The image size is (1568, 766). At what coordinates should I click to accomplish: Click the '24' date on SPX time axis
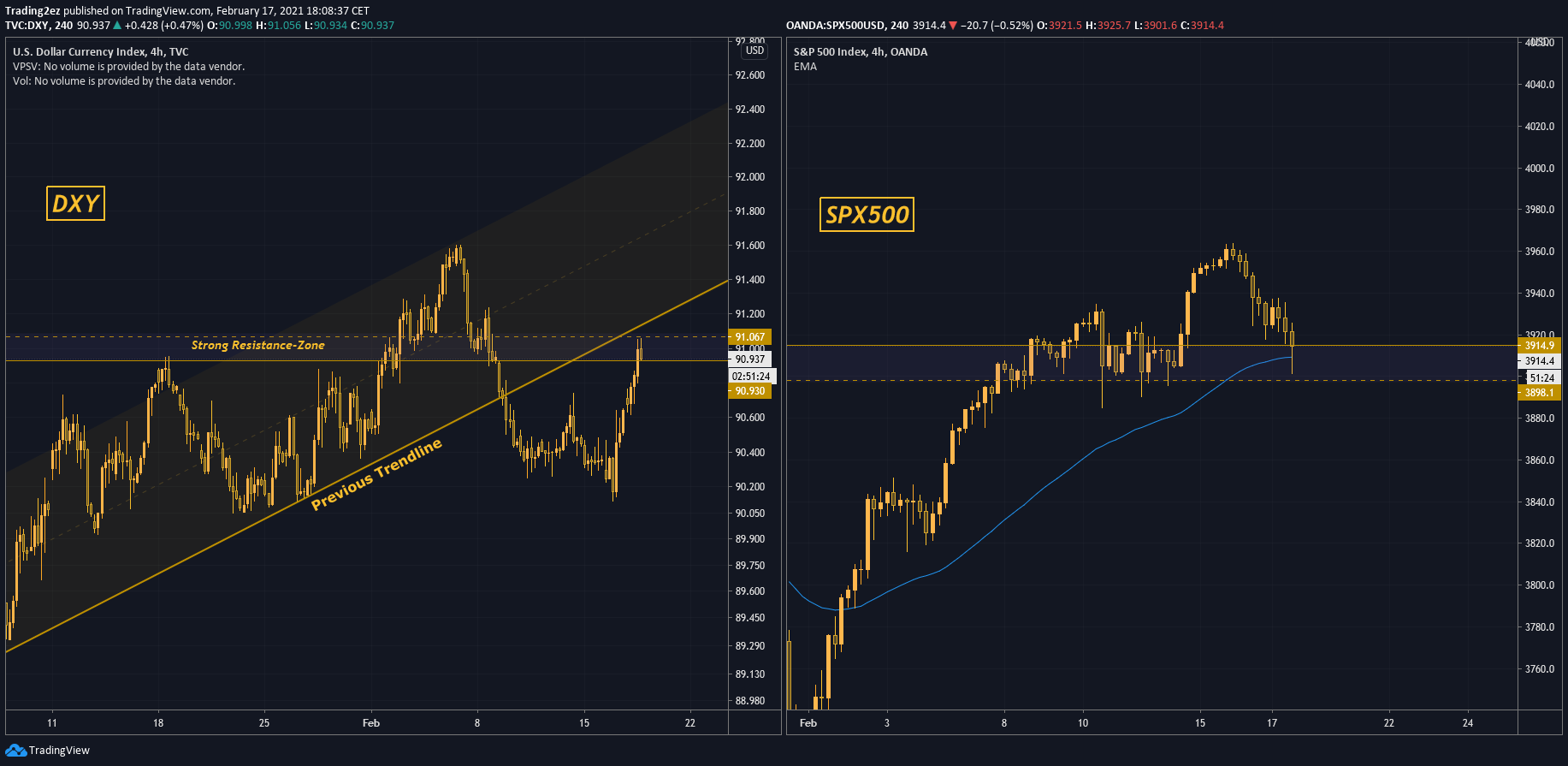[x=1468, y=723]
